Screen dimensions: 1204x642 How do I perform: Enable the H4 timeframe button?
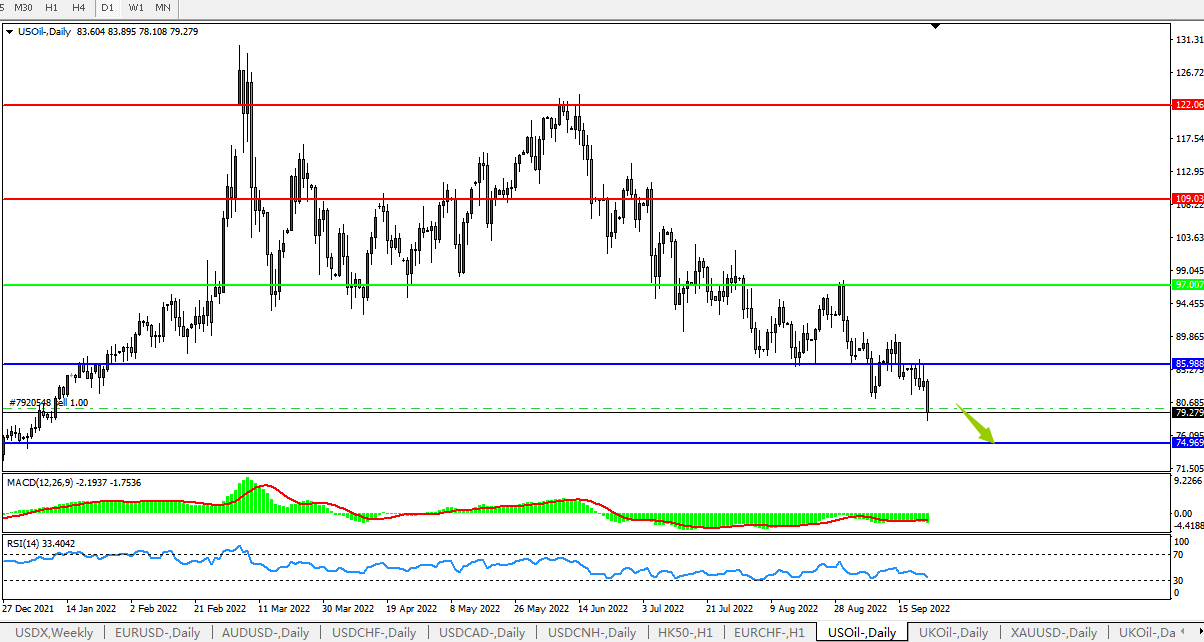coord(78,8)
